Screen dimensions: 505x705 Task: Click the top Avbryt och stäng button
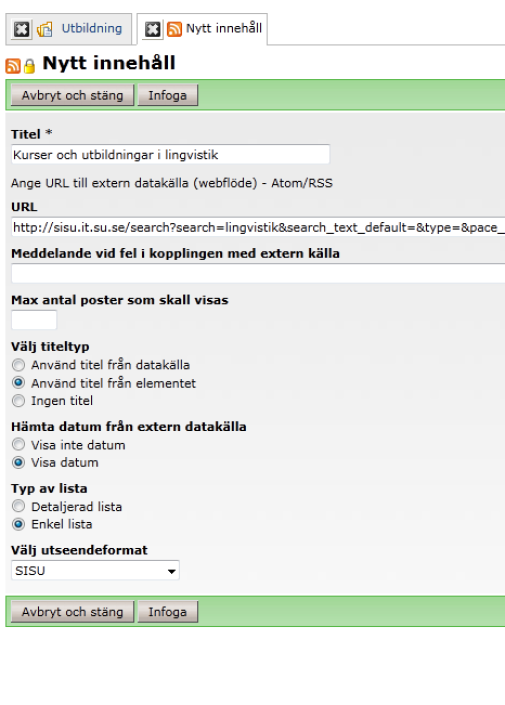pyautogui.click(x=72, y=95)
